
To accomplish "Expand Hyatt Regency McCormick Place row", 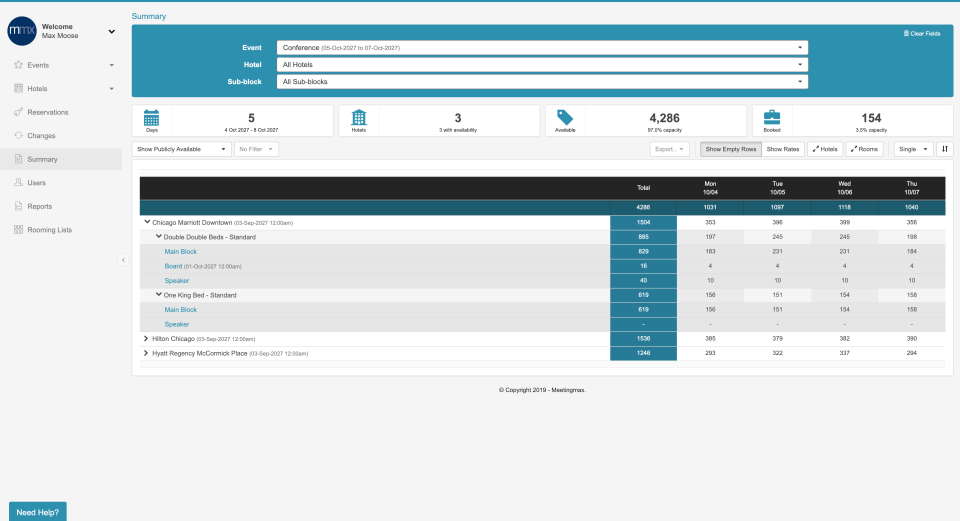I will click(146, 353).
